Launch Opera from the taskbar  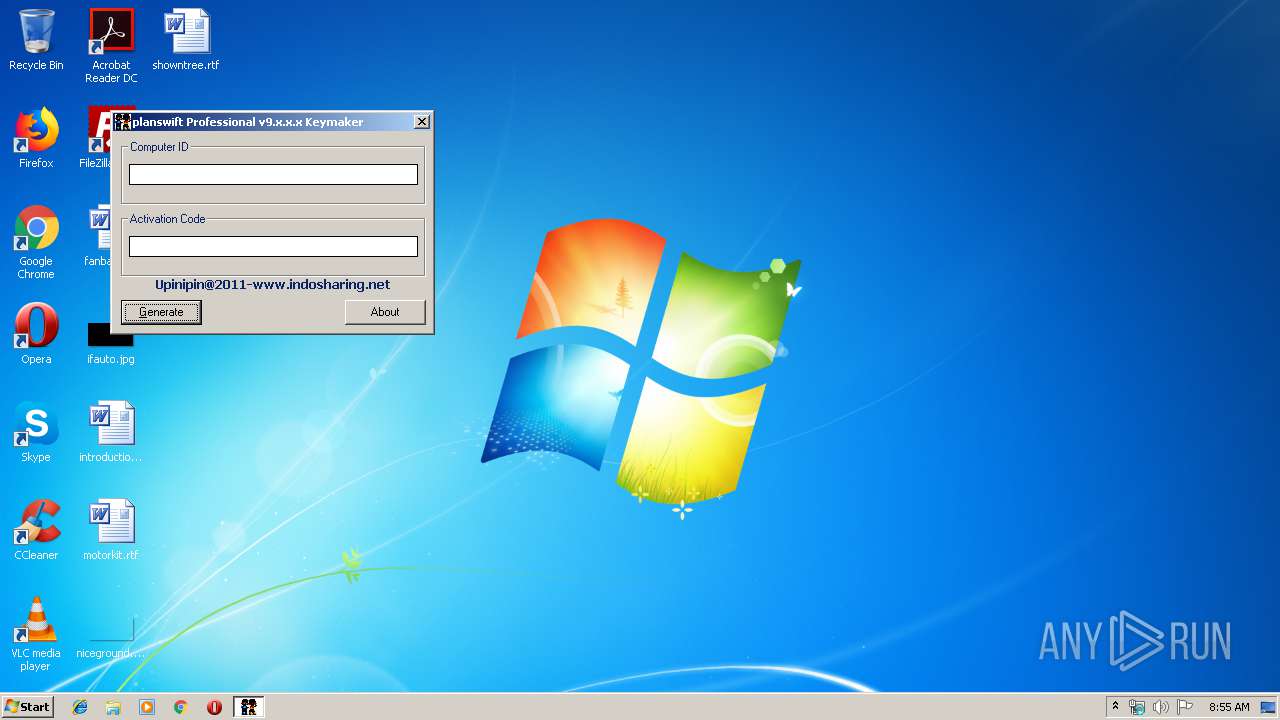(214, 707)
